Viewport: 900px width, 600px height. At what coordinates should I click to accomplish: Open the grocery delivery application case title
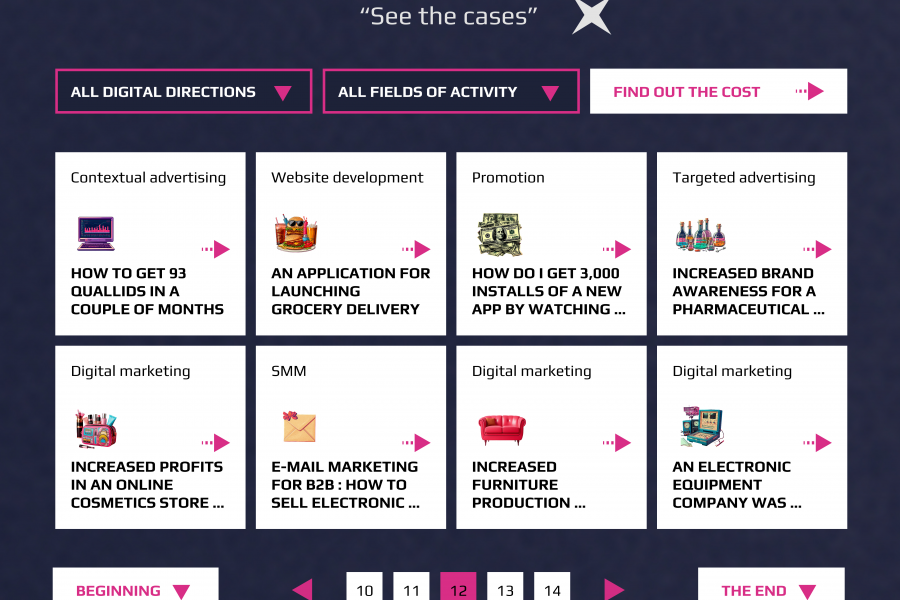[x=350, y=291]
